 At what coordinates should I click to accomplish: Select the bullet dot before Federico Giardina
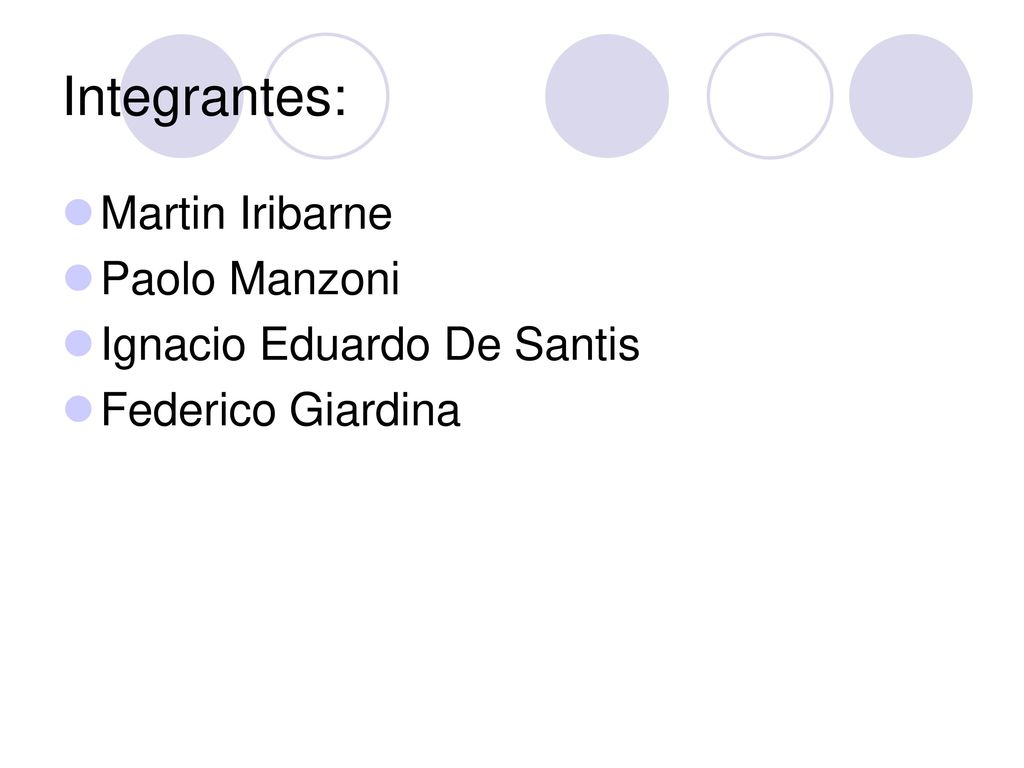[78, 409]
